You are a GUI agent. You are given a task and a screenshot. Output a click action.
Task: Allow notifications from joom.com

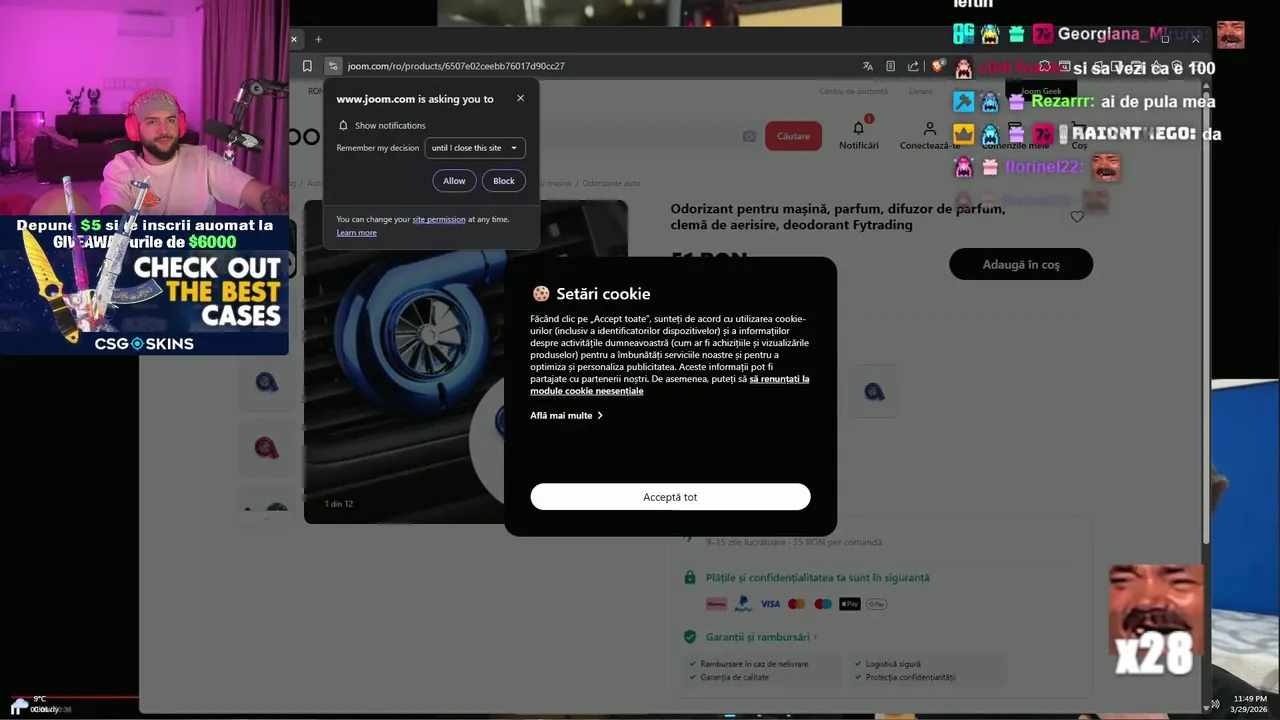[454, 181]
